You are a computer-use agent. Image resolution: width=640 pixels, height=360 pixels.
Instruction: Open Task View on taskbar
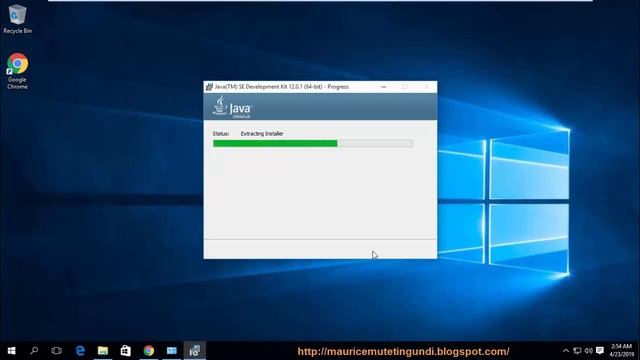pyautogui.click(x=57, y=351)
